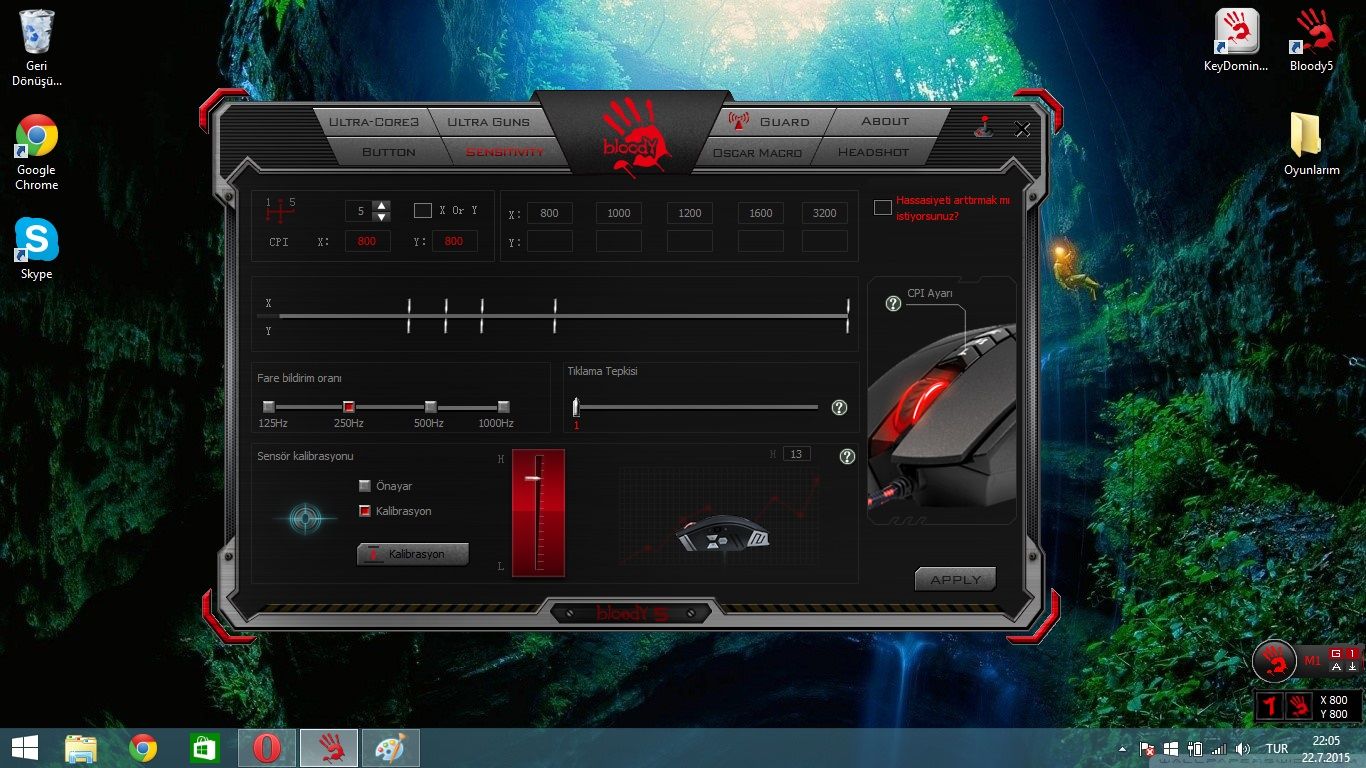1366x768 pixels.
Task: Open the Oyunlarım desktop folder
Action: click(x=1311, y=144)
